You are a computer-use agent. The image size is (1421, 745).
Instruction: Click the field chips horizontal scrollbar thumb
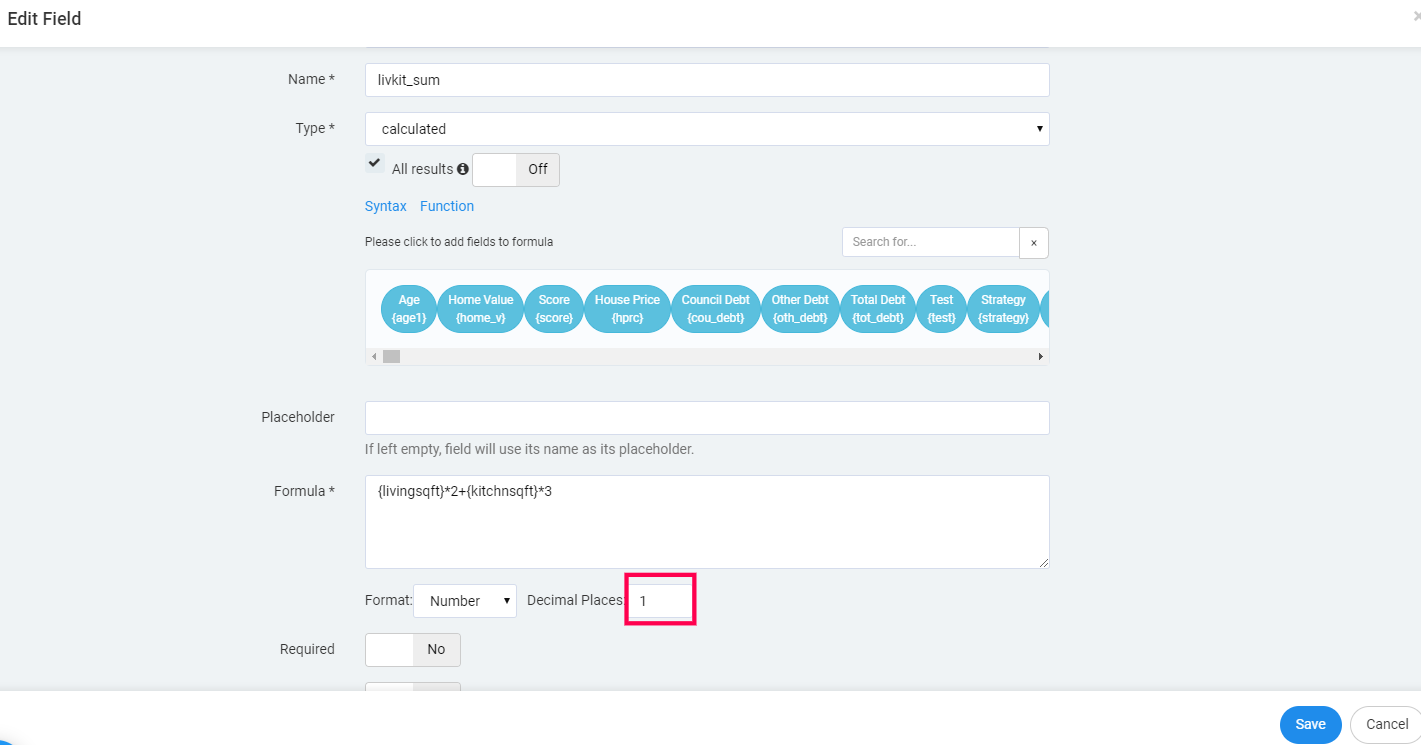coord(391,356)
